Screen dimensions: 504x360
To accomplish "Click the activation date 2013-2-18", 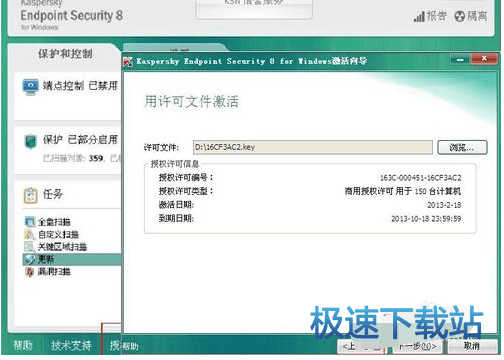I will point(444,205).
